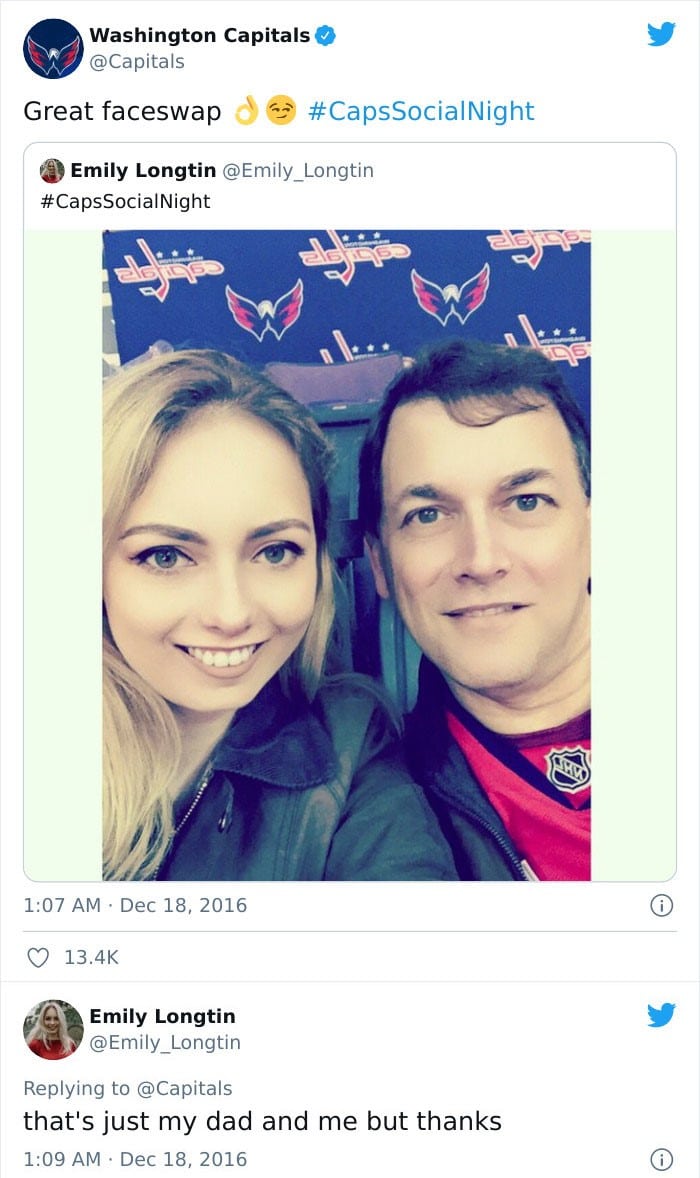This screenshot has height=1178, width=700.
Task: Click the Emily Longtin name in the reply
Action: 162,1016
